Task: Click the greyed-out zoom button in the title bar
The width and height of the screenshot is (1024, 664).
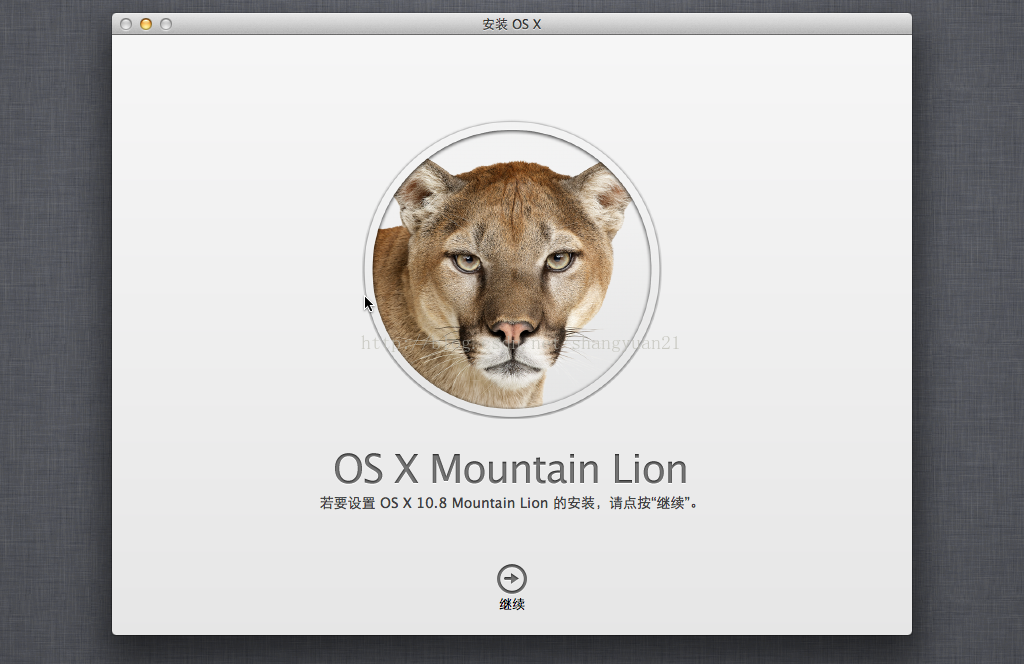Action: click(166, 24)
